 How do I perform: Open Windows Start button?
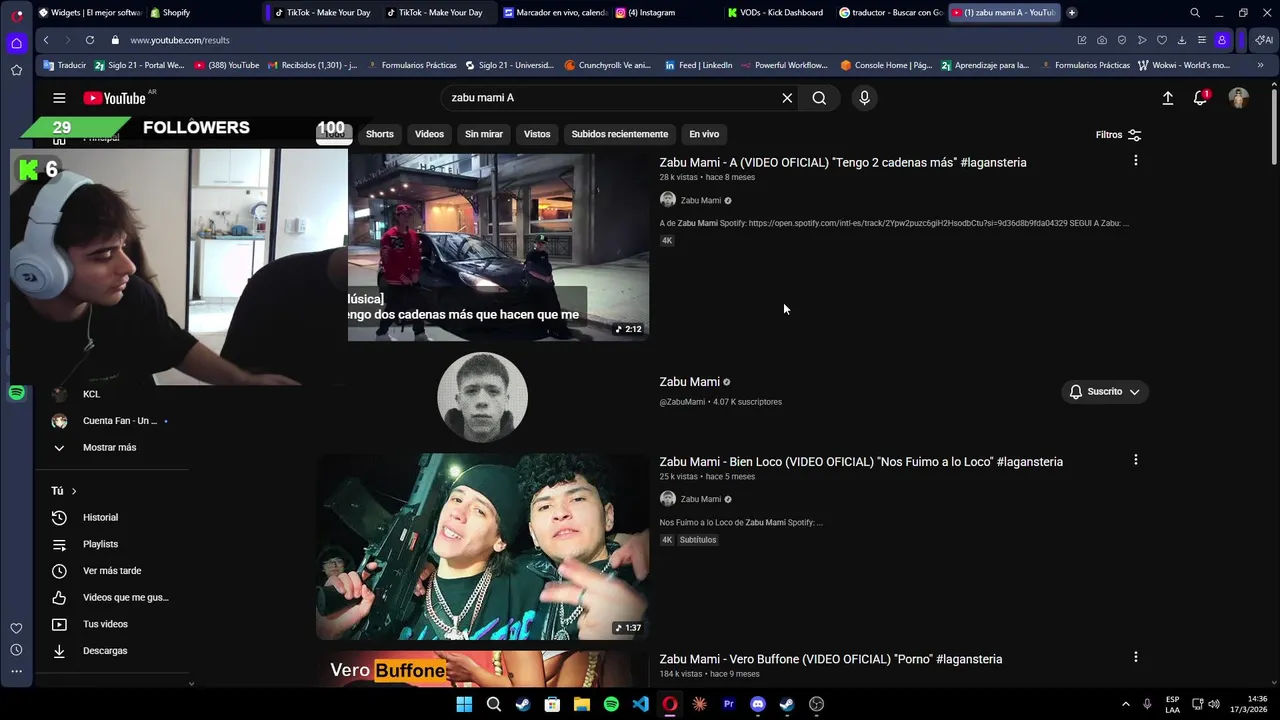click(464, 704)
